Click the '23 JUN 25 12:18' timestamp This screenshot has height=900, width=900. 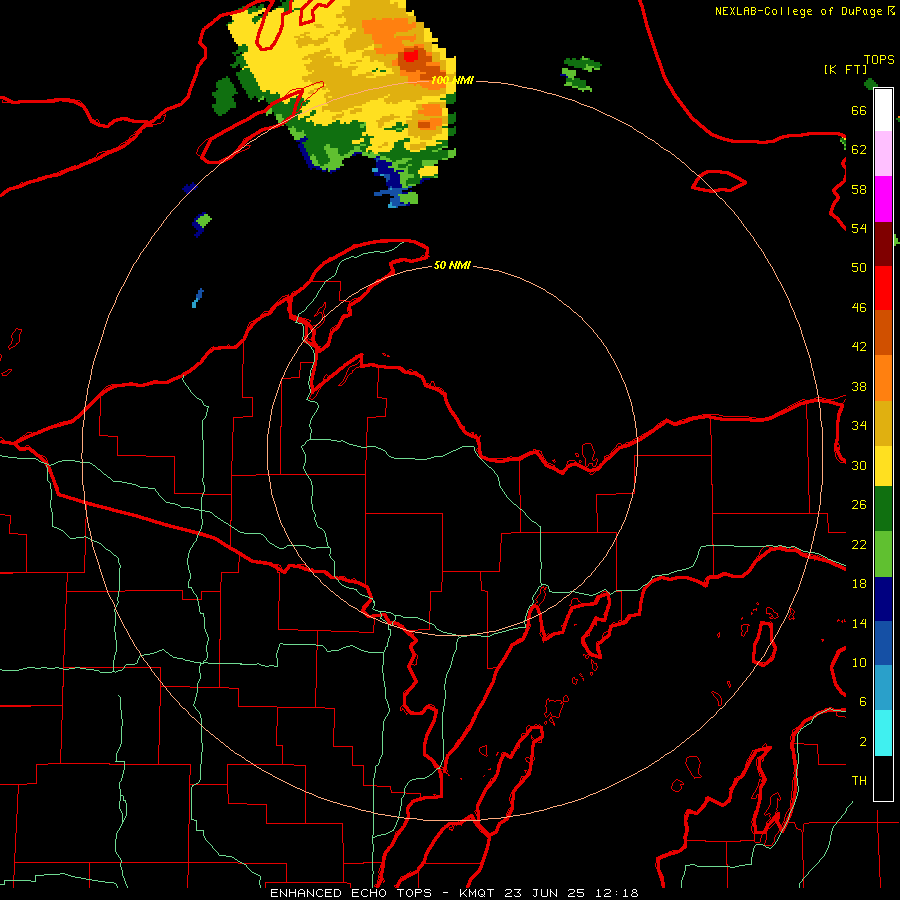571,893
